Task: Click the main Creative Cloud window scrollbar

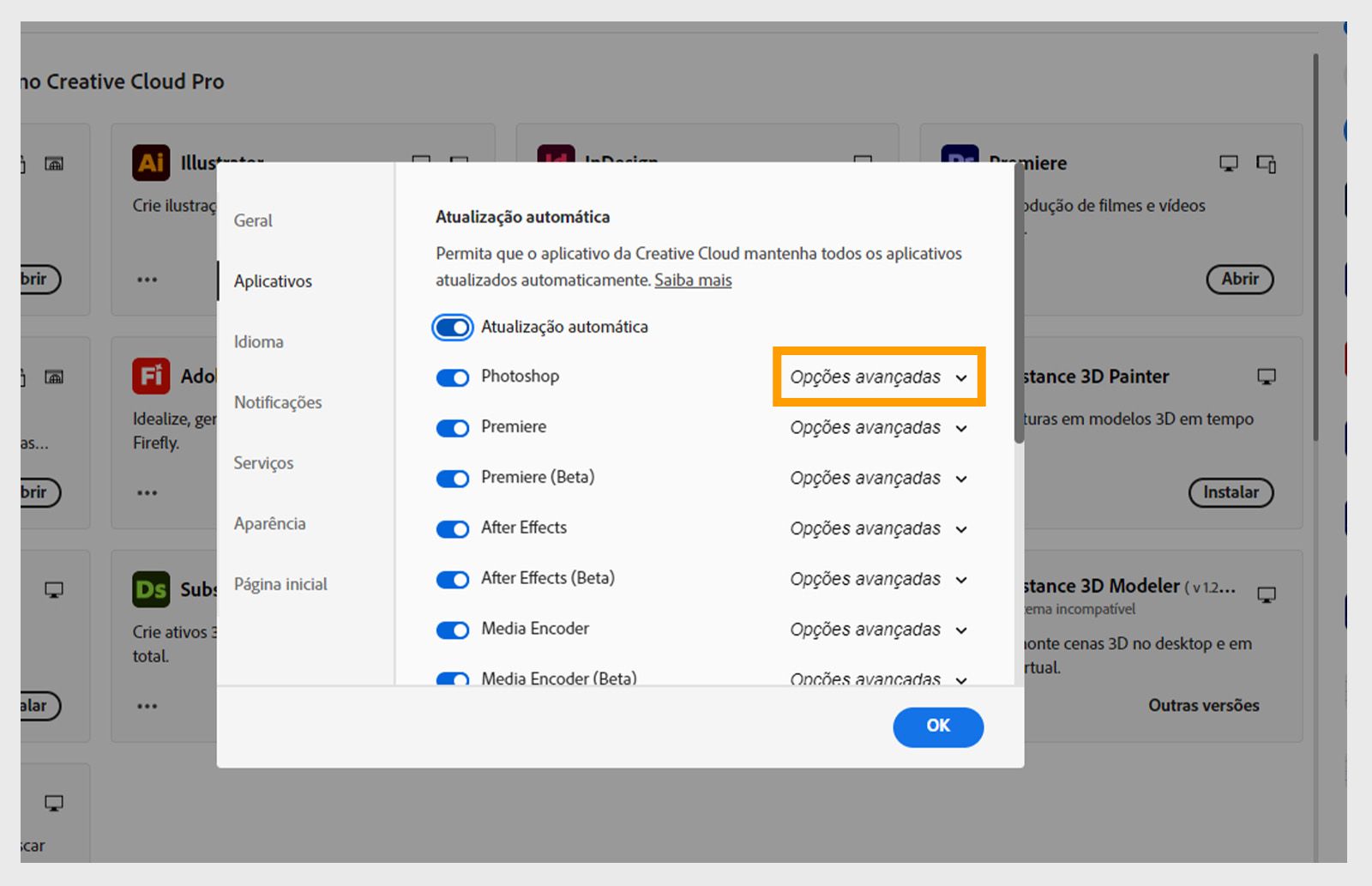Action: click(x=1315, y=248)
